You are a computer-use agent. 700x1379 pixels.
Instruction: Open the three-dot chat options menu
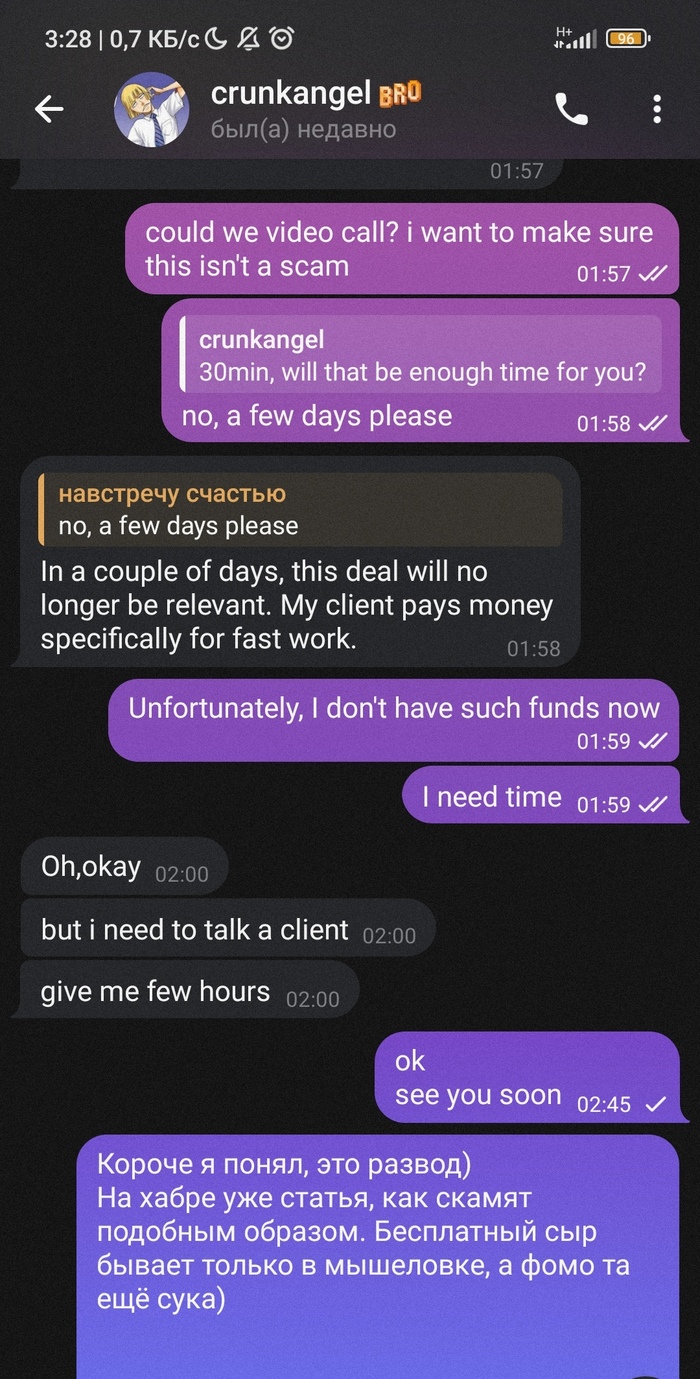pyautogui.click(x=657, y=109)
